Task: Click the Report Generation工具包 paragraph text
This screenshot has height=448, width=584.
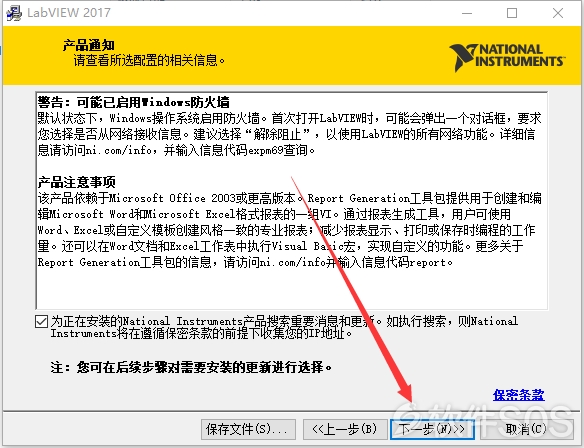Action: [x=289, y=230]
